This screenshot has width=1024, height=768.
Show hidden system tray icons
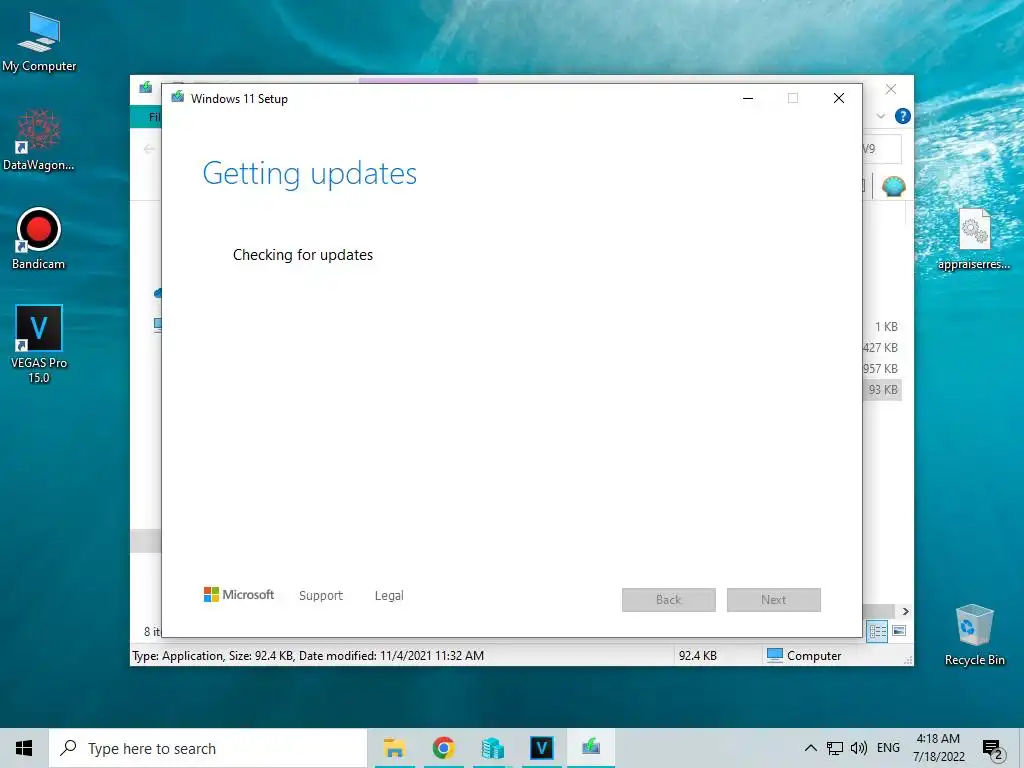[810, 748]
